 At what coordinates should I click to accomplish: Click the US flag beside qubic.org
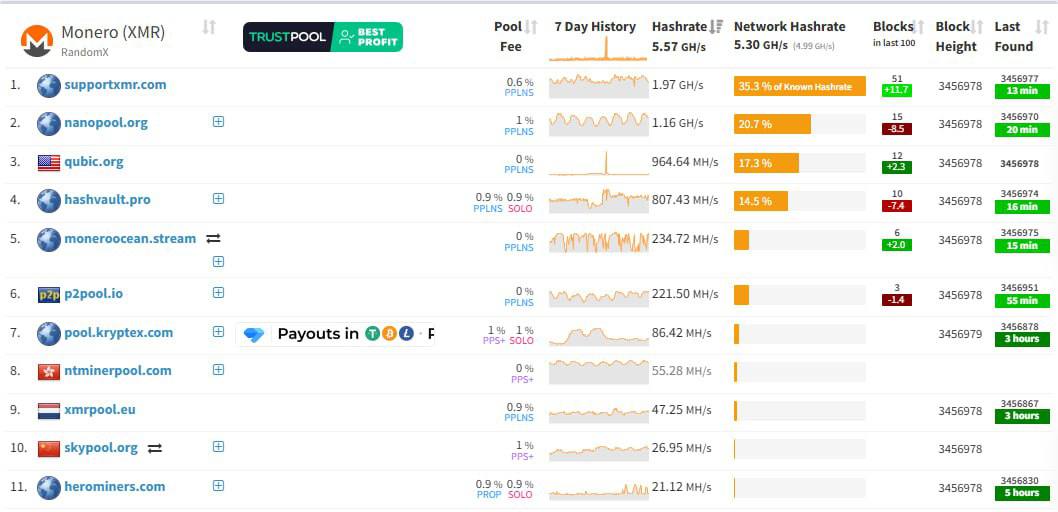point(49,163)
